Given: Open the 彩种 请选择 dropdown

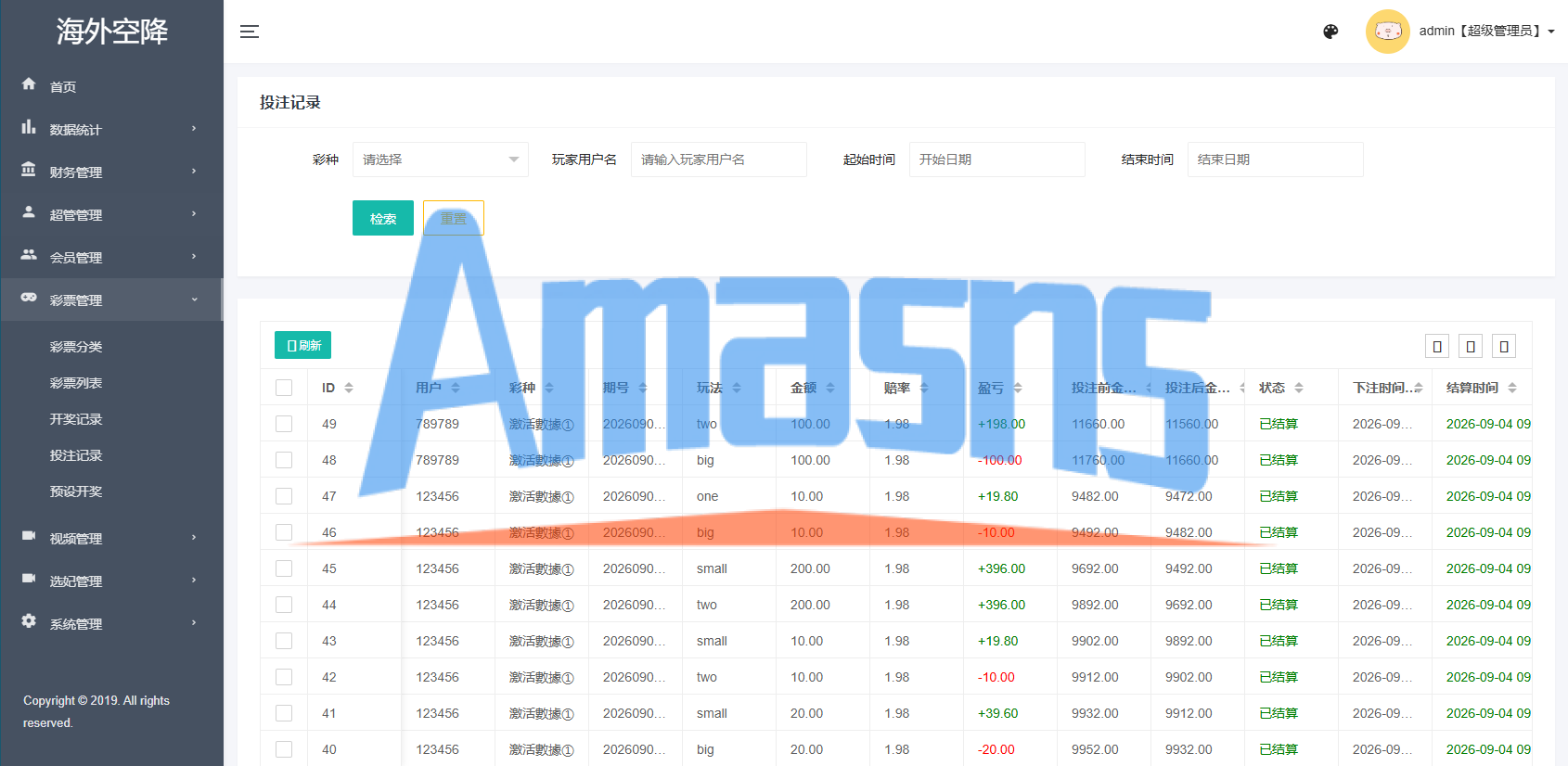Looking at the screenshot, I should point(441,160).
